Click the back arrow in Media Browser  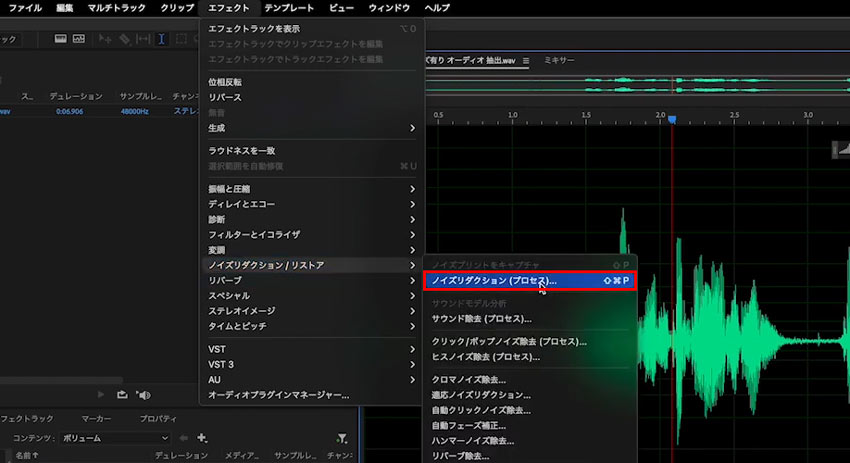pos(184,438)
